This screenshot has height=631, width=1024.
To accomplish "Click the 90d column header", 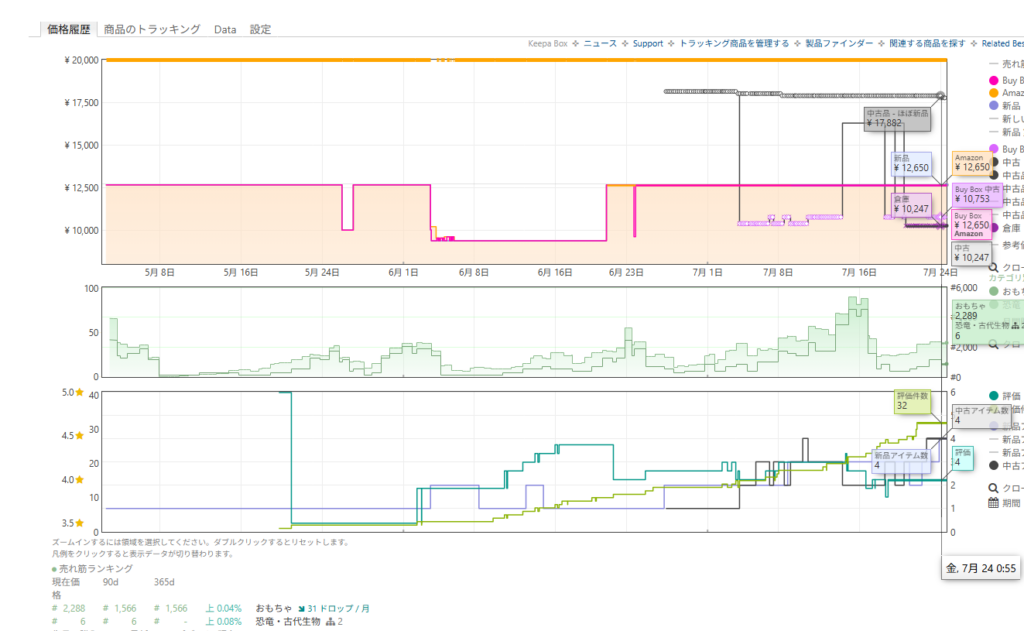I will 110,582.
